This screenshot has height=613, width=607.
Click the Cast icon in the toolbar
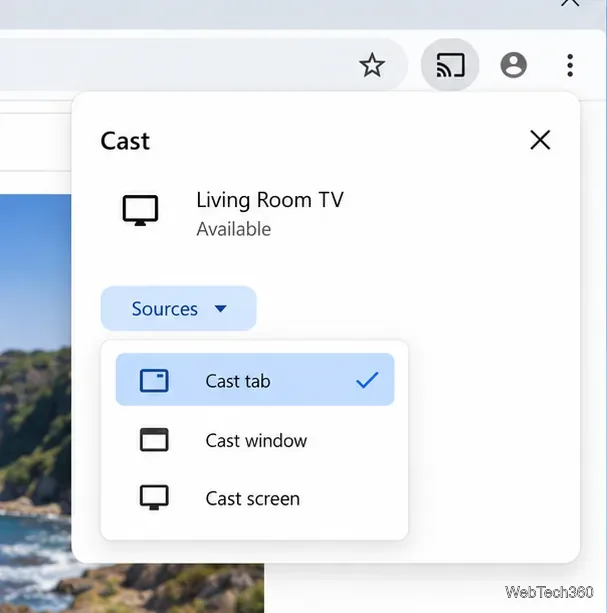click(450, 65)
